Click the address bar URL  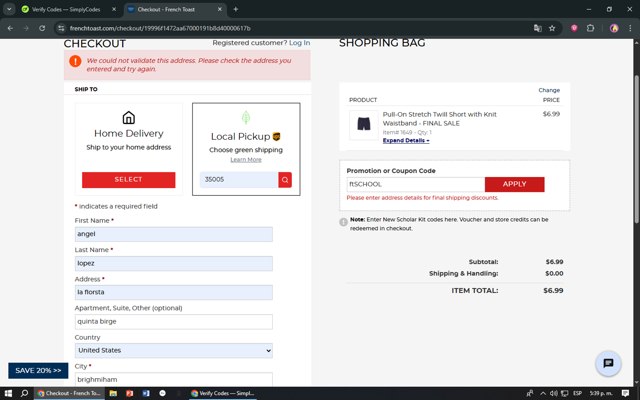[160, 28]
